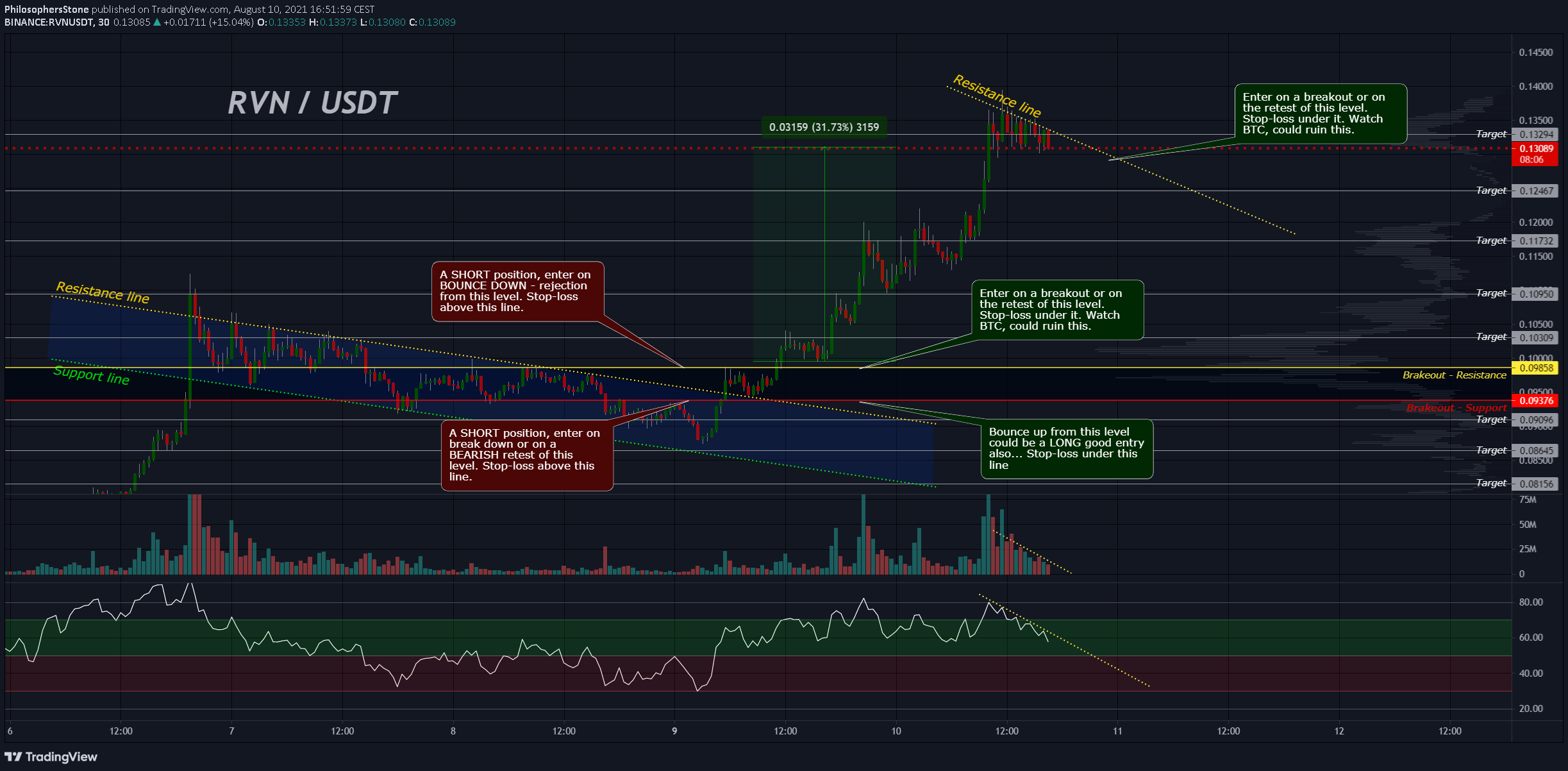Click the 0.14000 price axis value
This screenshot has width=1568, height=771.
tap(1536, 87)
